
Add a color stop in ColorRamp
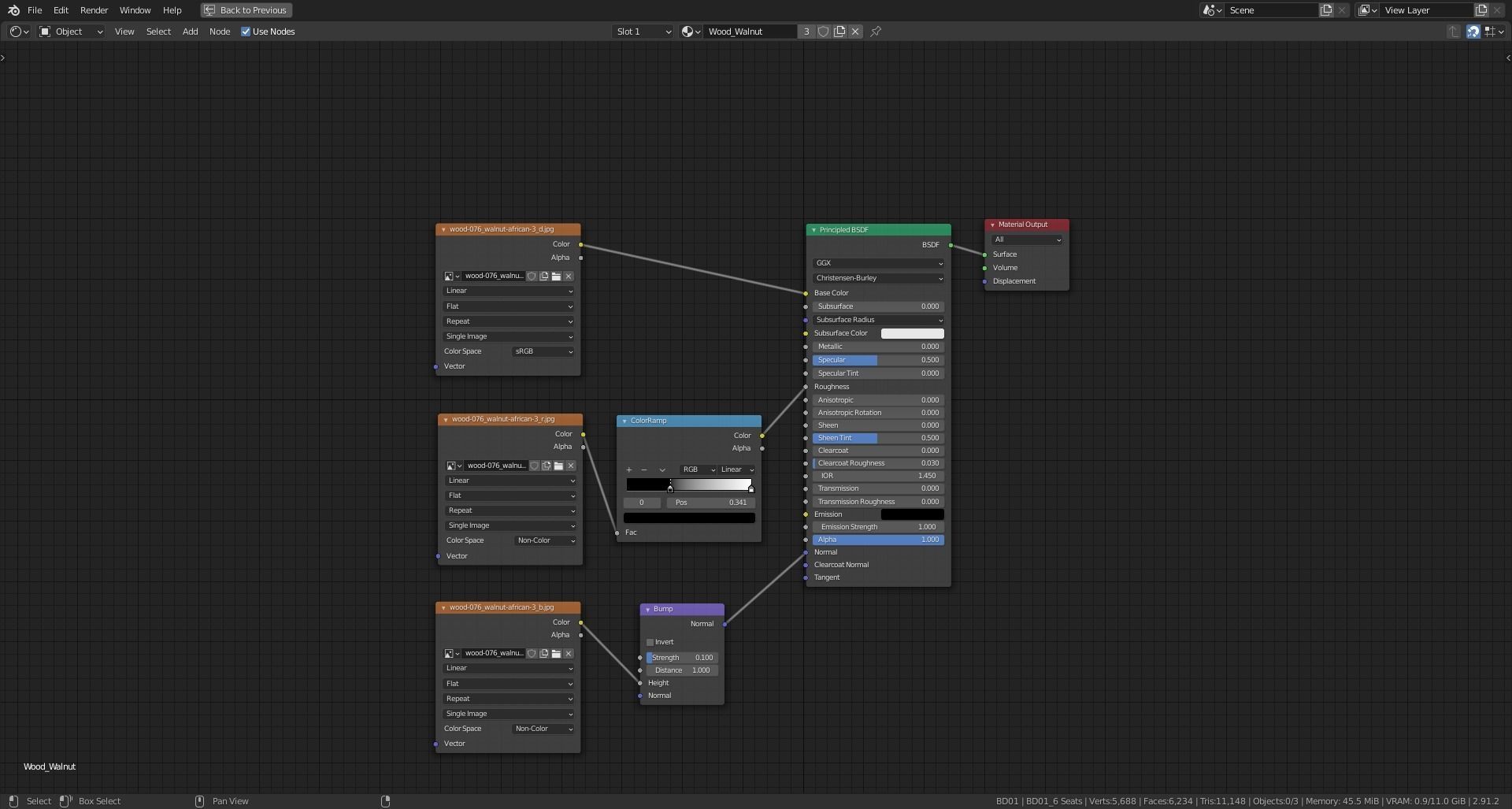[628, 470]
